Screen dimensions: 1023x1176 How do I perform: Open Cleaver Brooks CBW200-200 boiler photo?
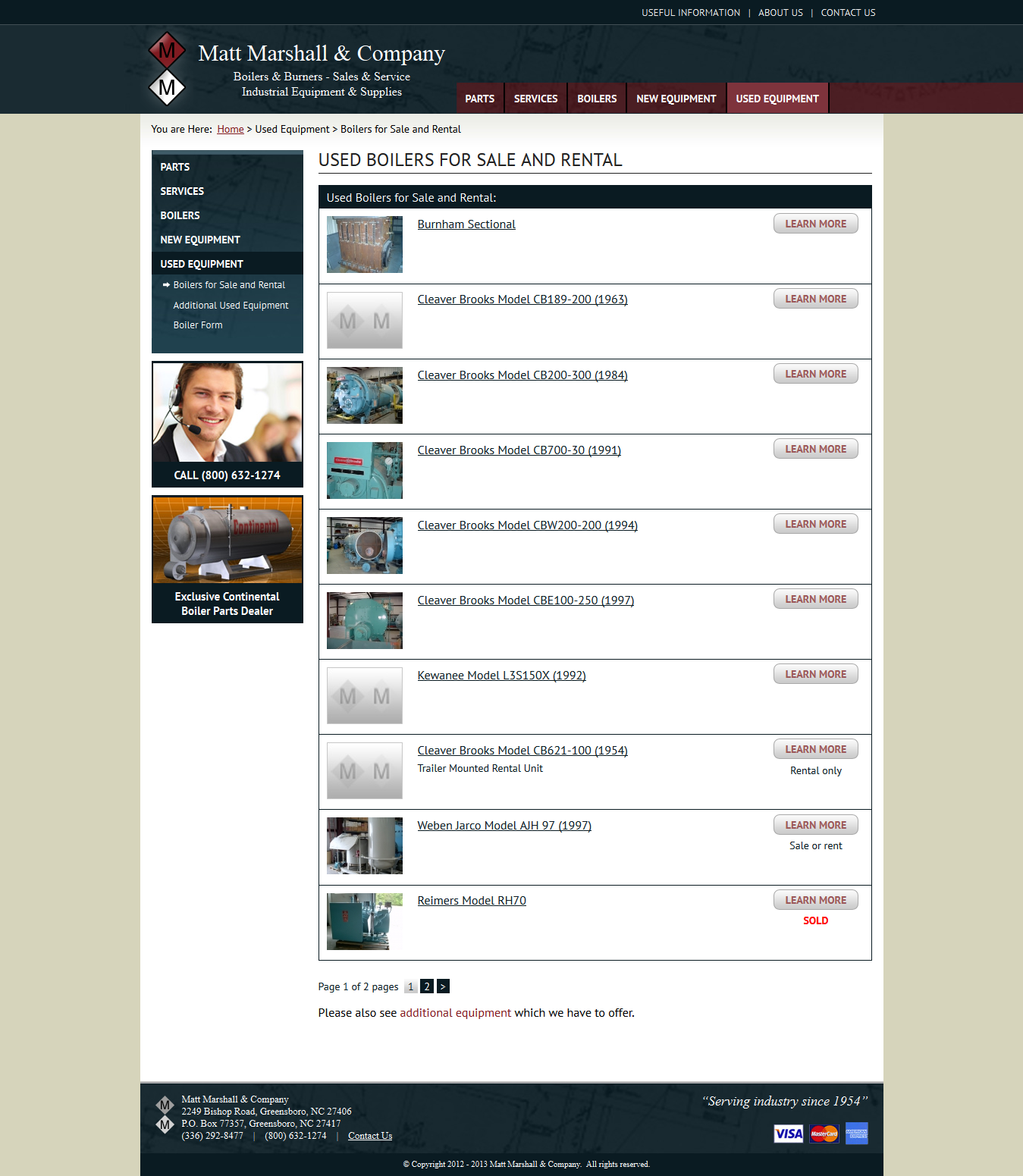coord(365,545)
